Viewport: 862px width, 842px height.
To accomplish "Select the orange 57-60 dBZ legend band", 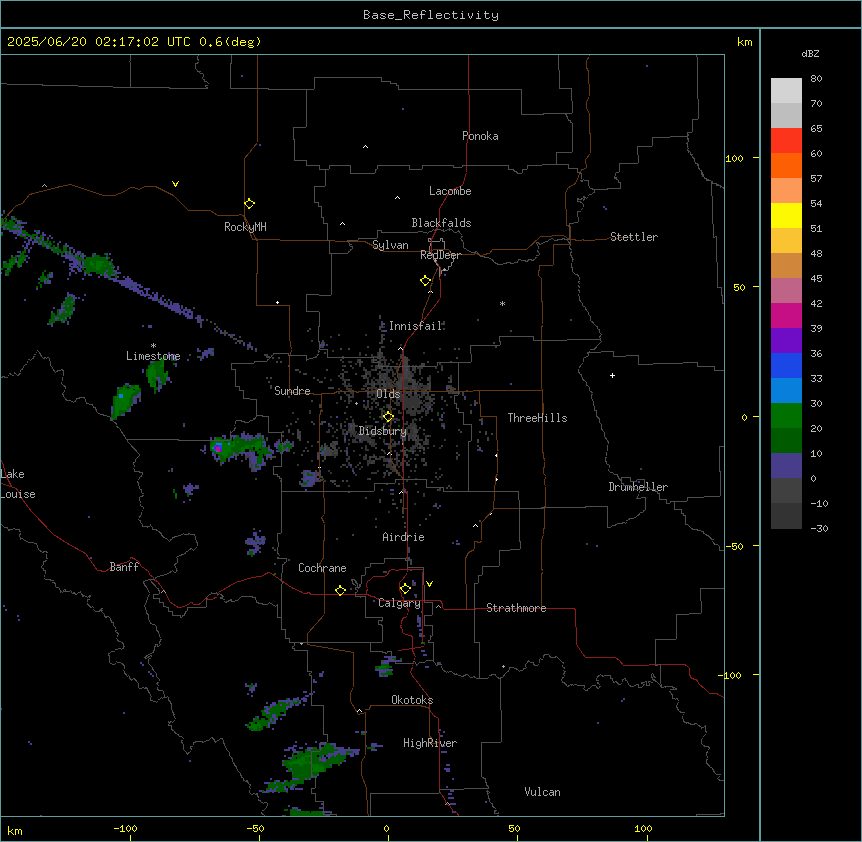I will 786,165.
